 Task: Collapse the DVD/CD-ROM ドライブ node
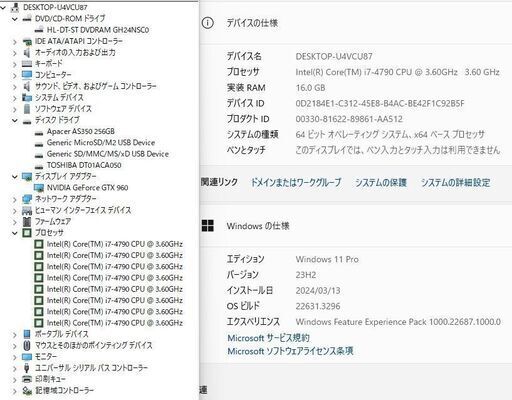pyautogui.click(x=15, y=19)
